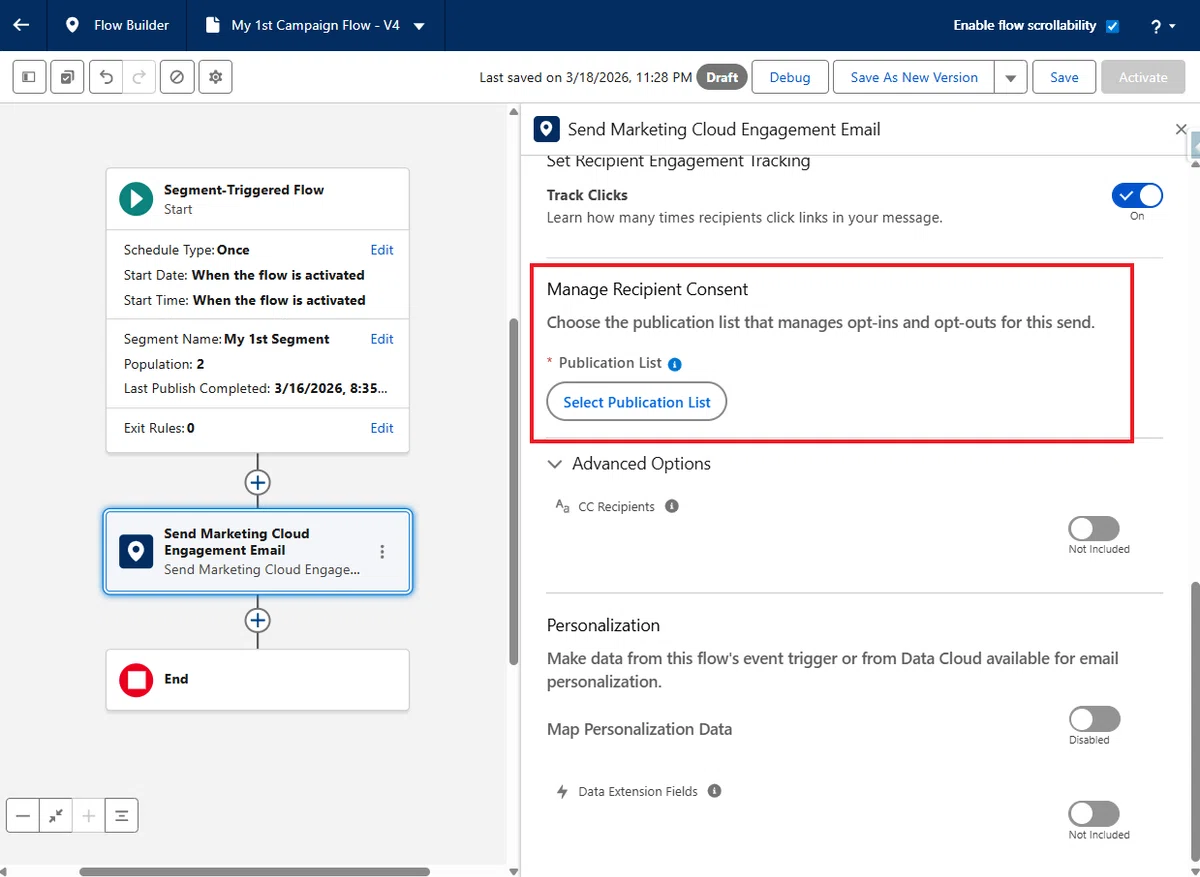Close the Send Email properties panel

click(x=1181, y=129)
